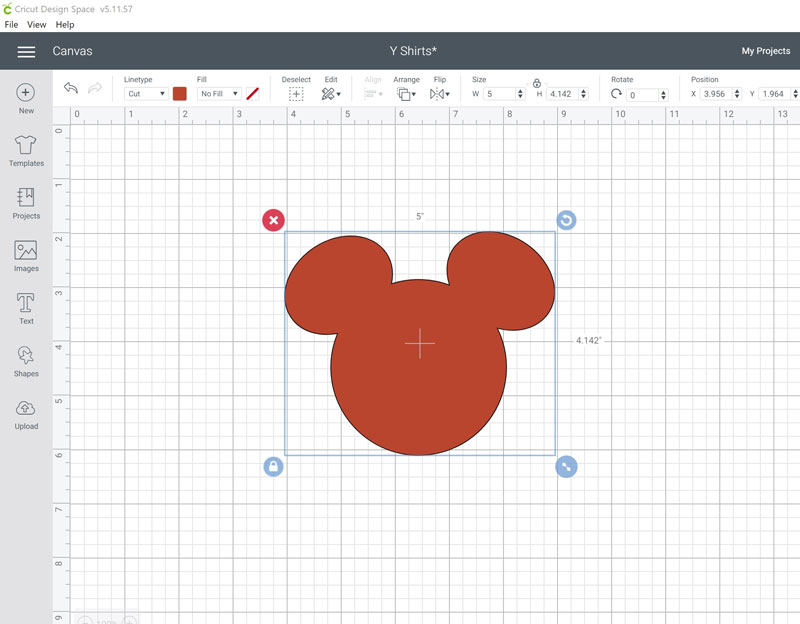Adjust the width value stepper
This screenshot has height=624, width=800.
tap(520, 94)
